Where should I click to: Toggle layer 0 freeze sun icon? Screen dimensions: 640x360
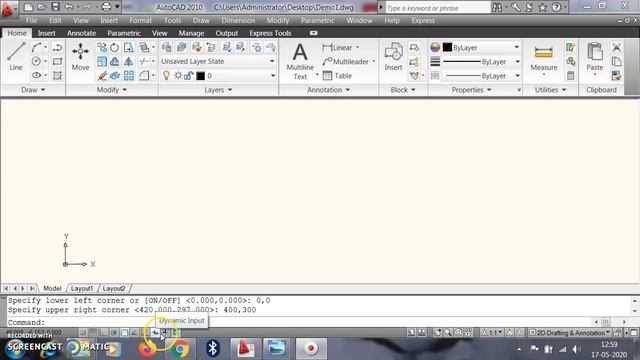(x=178, y=76)
